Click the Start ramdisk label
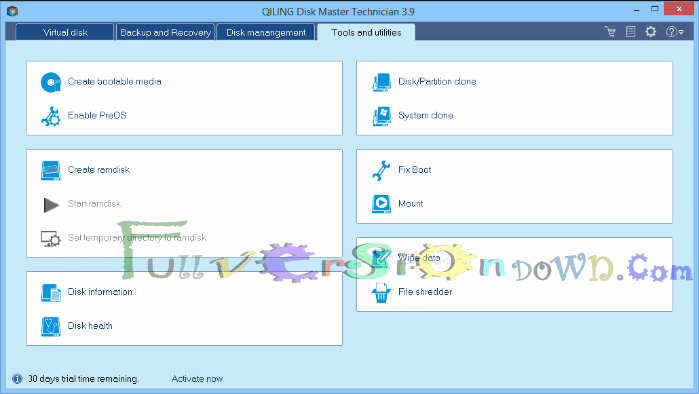Viewport: 699px width, 394px height. pyautogui.click(x=94, y=204)
